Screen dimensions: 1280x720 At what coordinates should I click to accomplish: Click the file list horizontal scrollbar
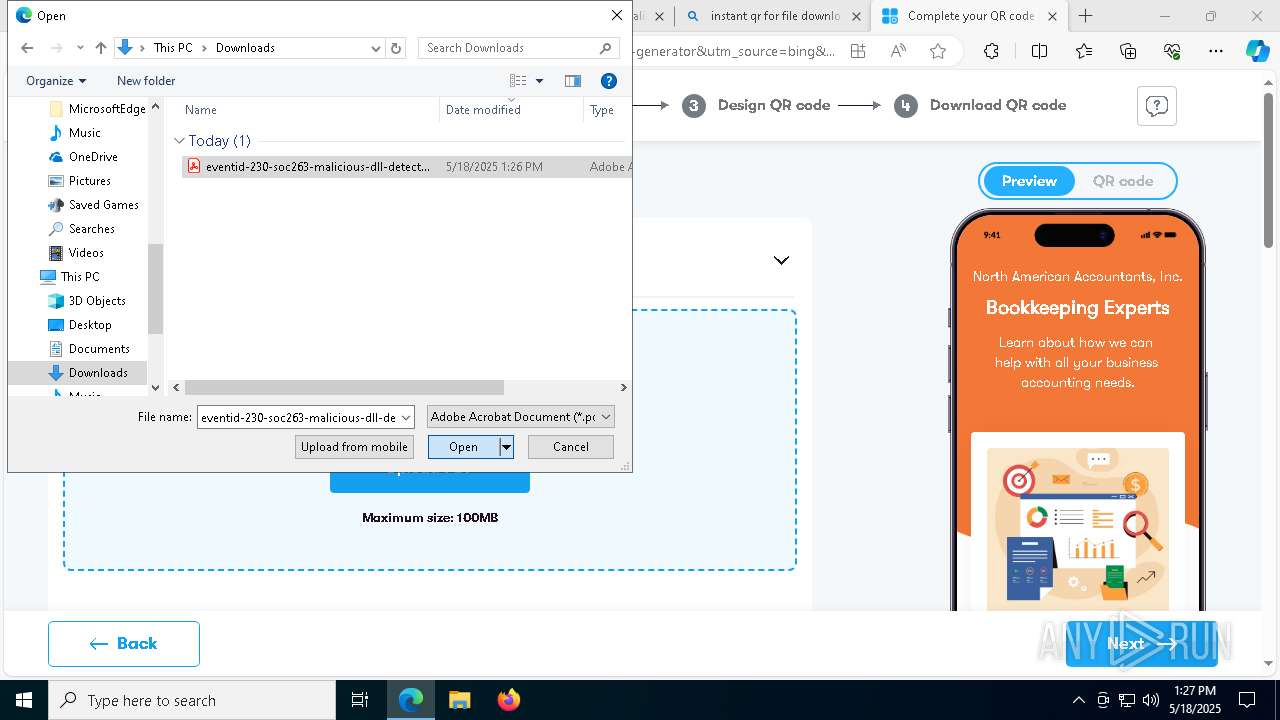pyautogui.click(x=344, y=387)
